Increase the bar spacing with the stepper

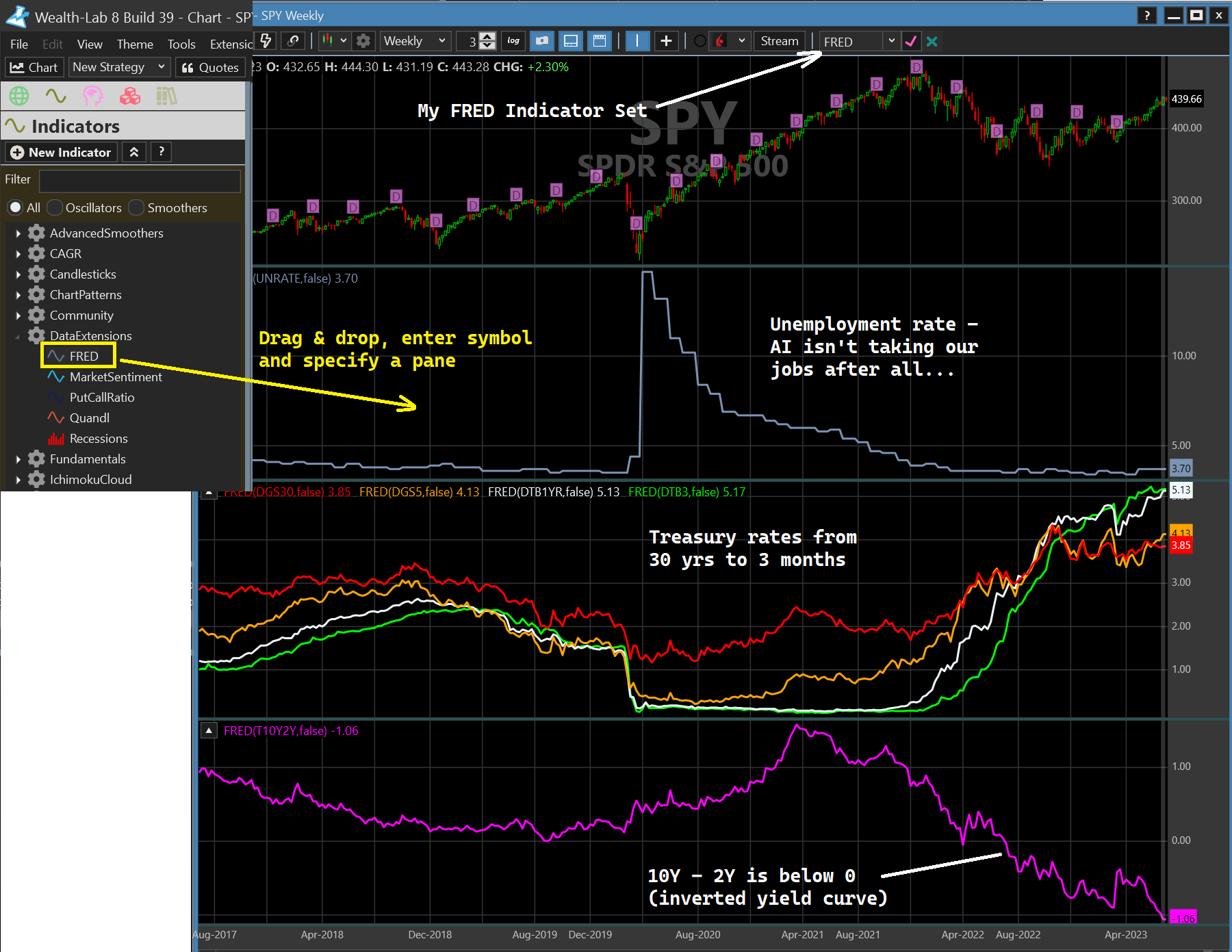click(487, 37)
